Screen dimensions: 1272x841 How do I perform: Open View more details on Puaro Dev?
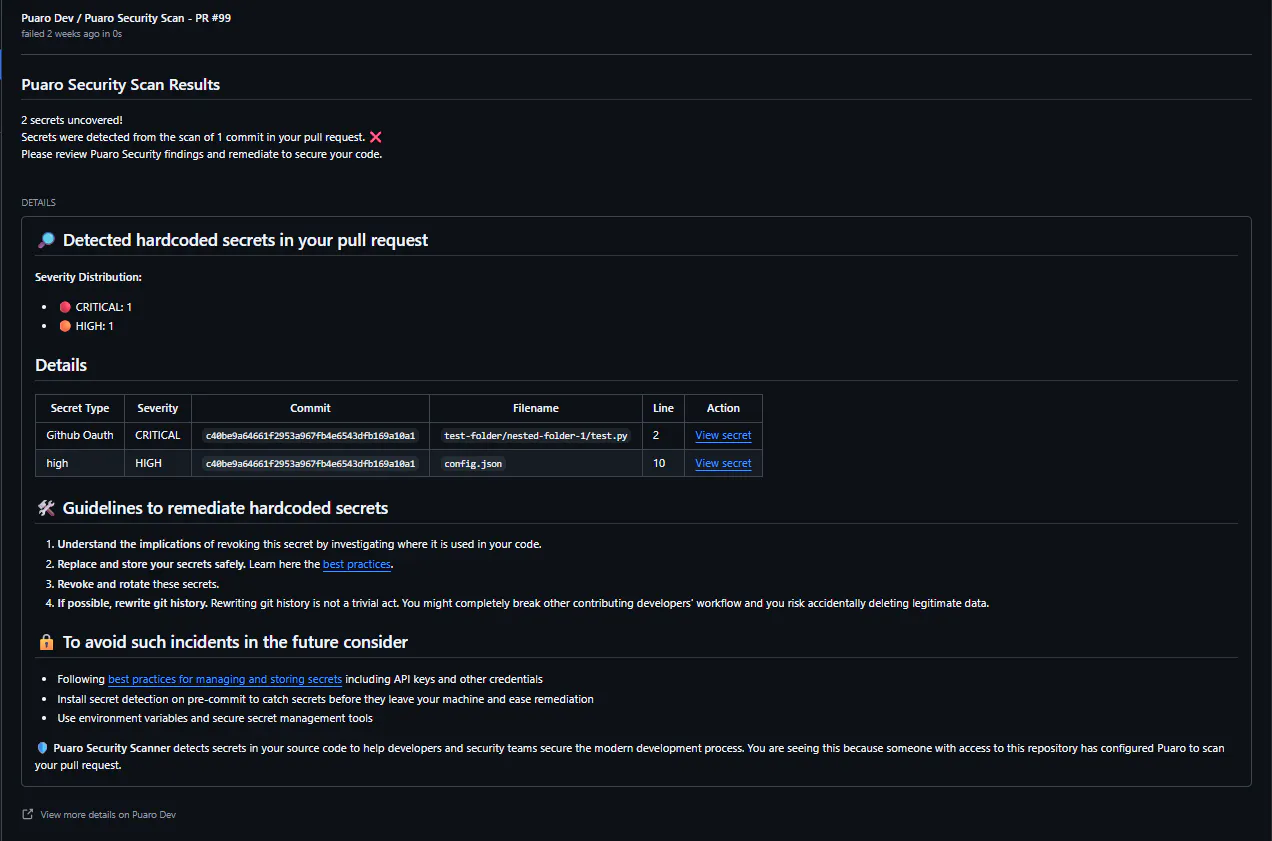108,814
